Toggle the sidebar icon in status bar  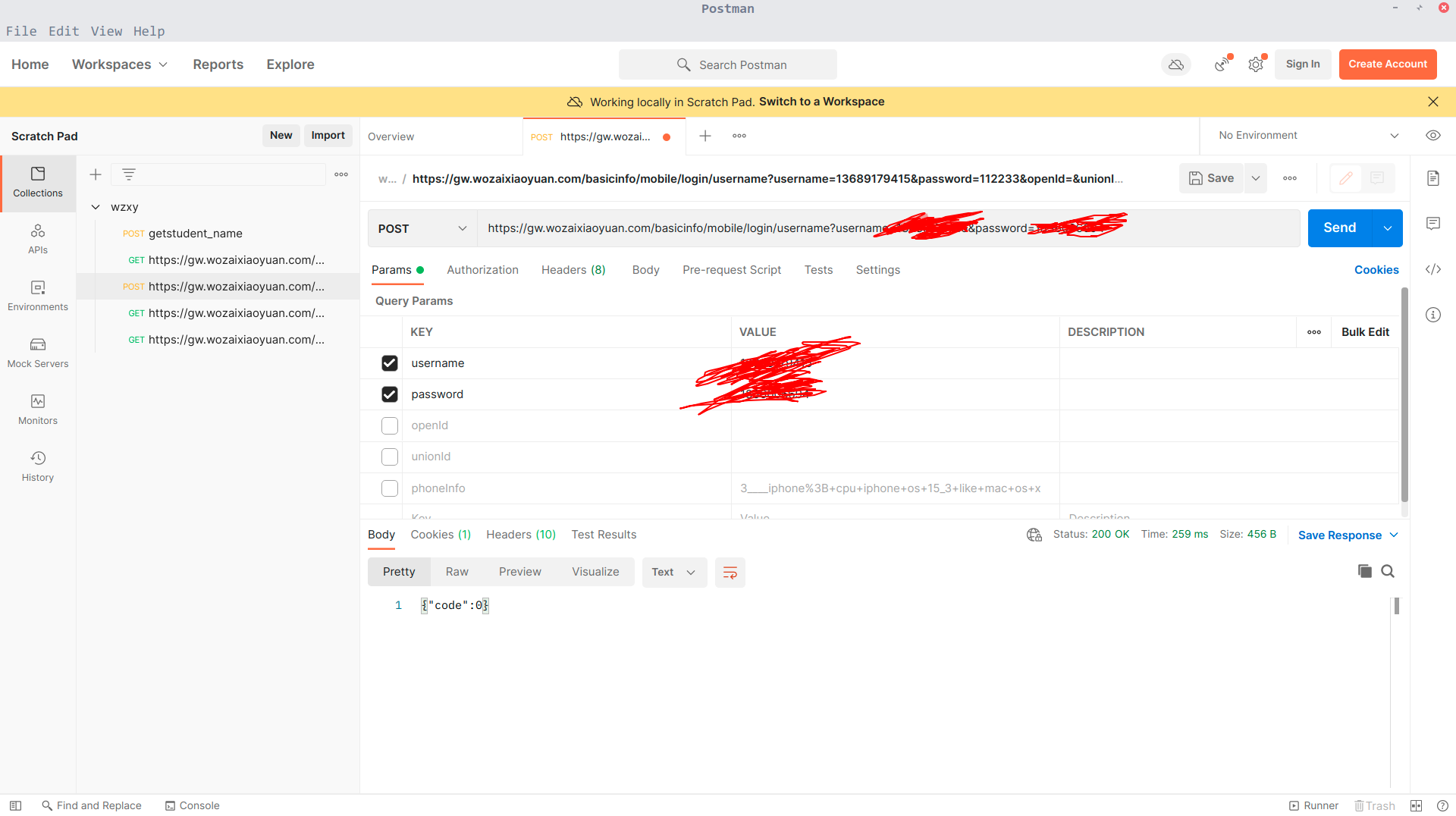coord(15,805)
